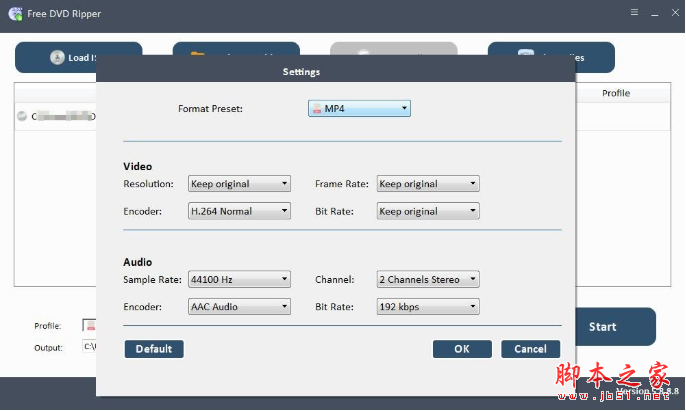The image size is (686, 412).
Task: Open the hamburger menu icon in the title bar
Action: [634, 12]
